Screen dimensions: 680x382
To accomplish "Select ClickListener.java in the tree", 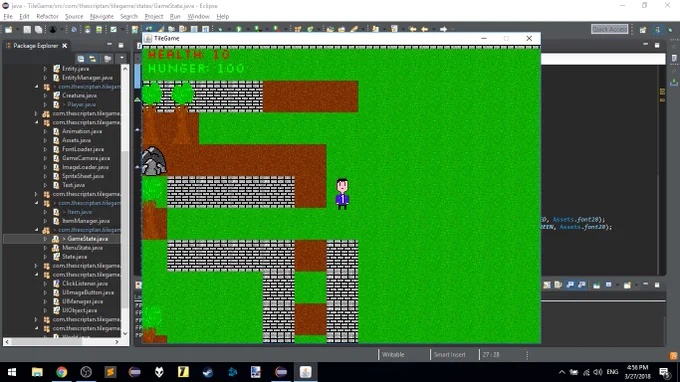I will click(x=85, y=284).
